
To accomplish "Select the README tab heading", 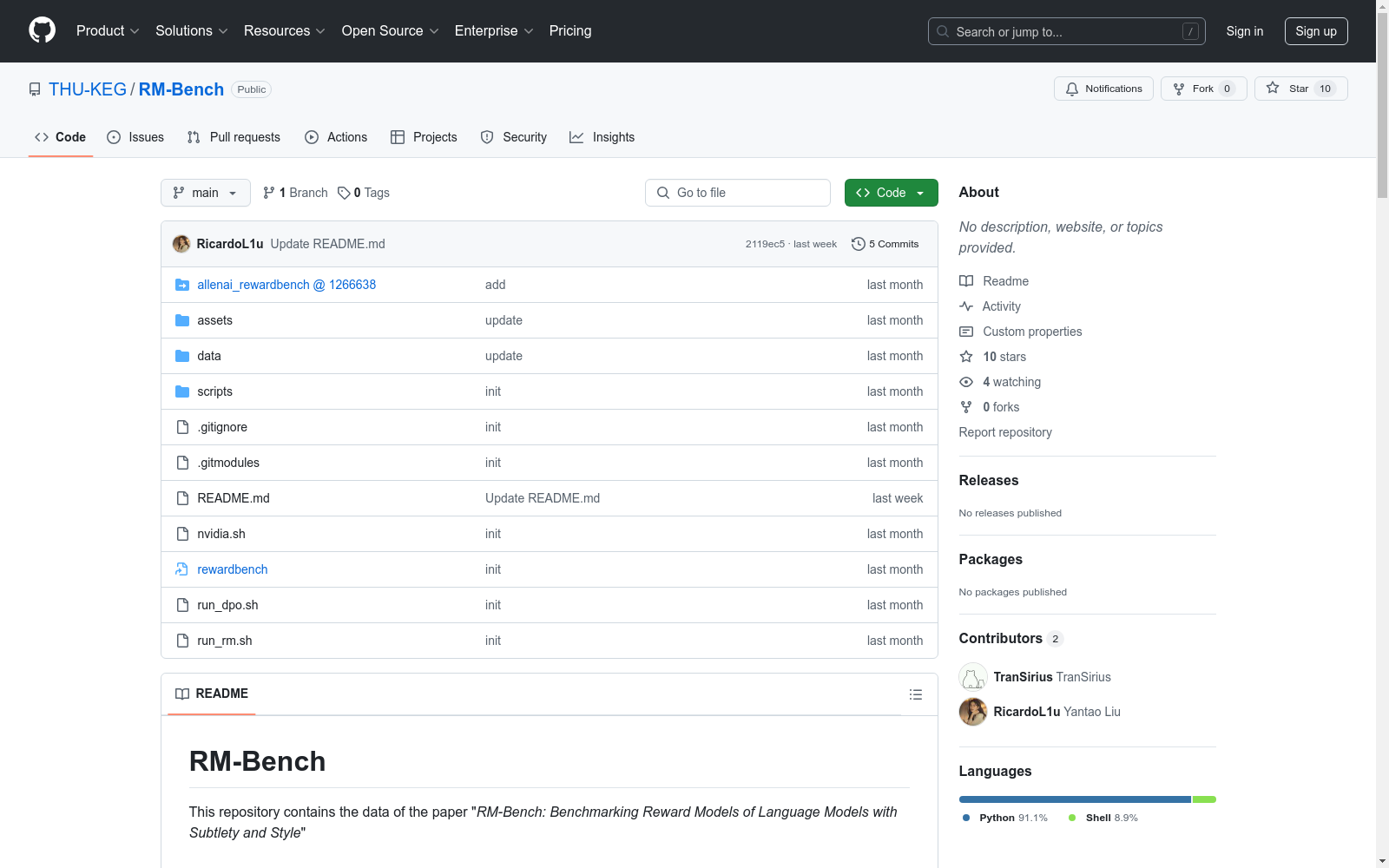I will click(x=212, y=694).
